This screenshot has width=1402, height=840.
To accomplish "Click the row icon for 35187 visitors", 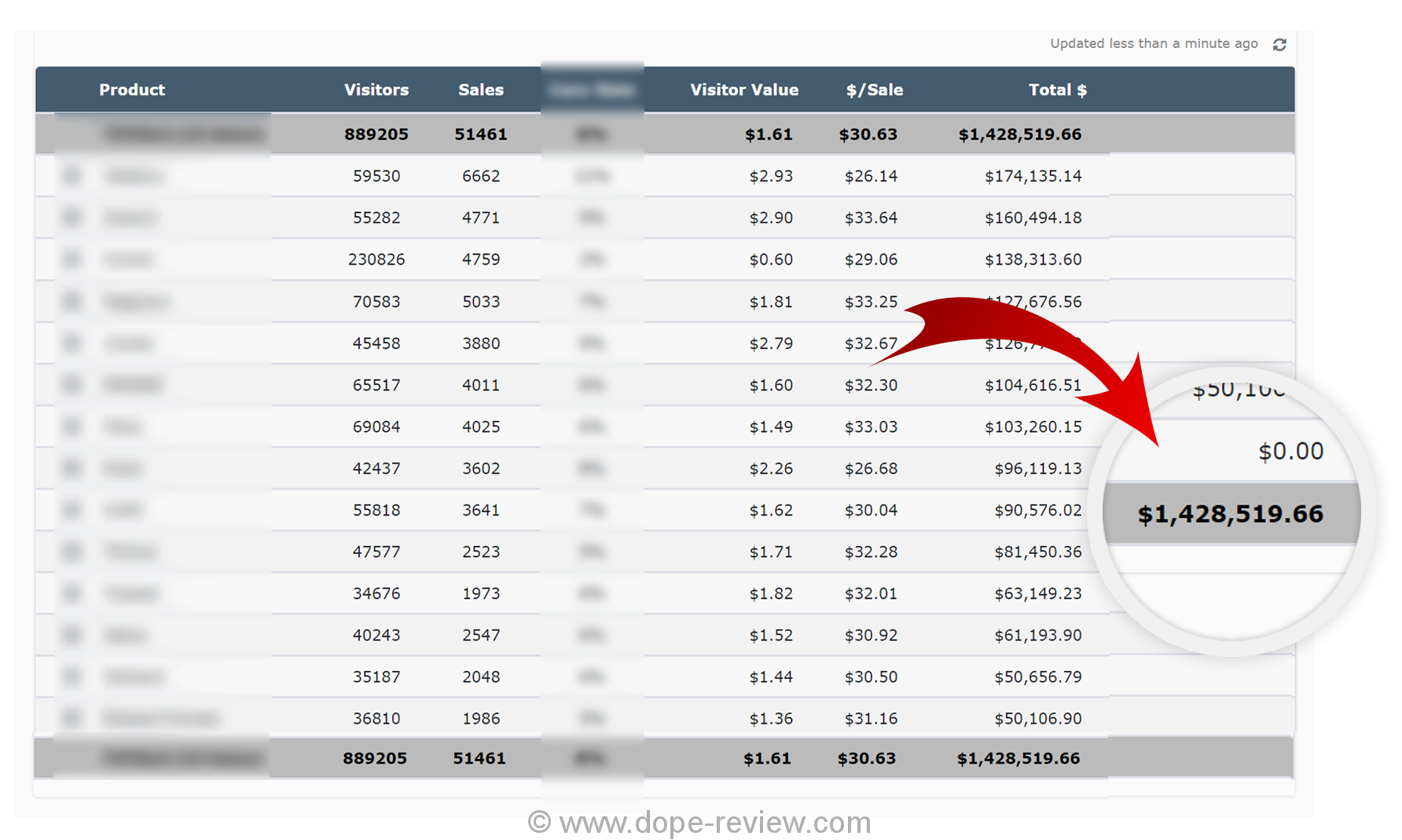I will click(x=72, y=677).
